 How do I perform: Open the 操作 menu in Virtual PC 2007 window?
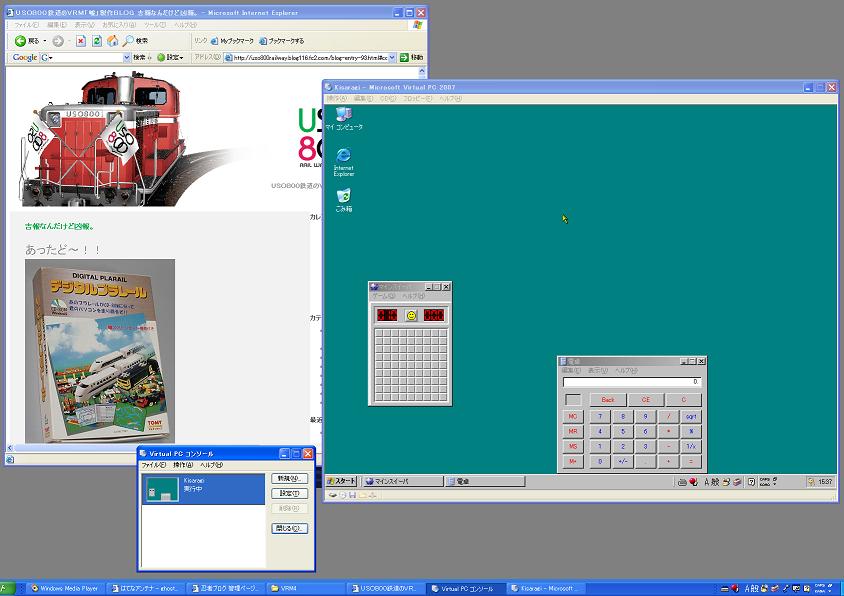(336, 99)
